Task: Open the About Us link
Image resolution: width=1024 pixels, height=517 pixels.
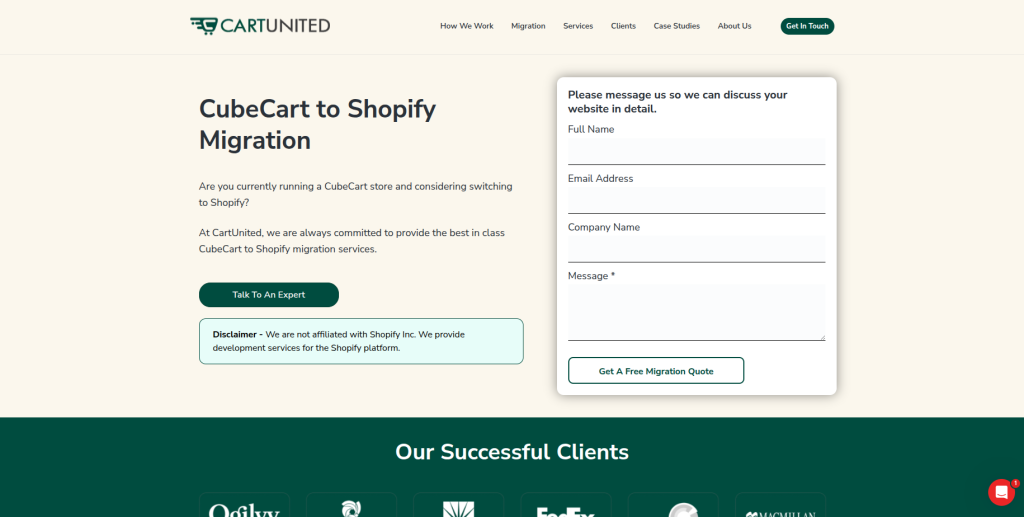Action: [735, 26]
